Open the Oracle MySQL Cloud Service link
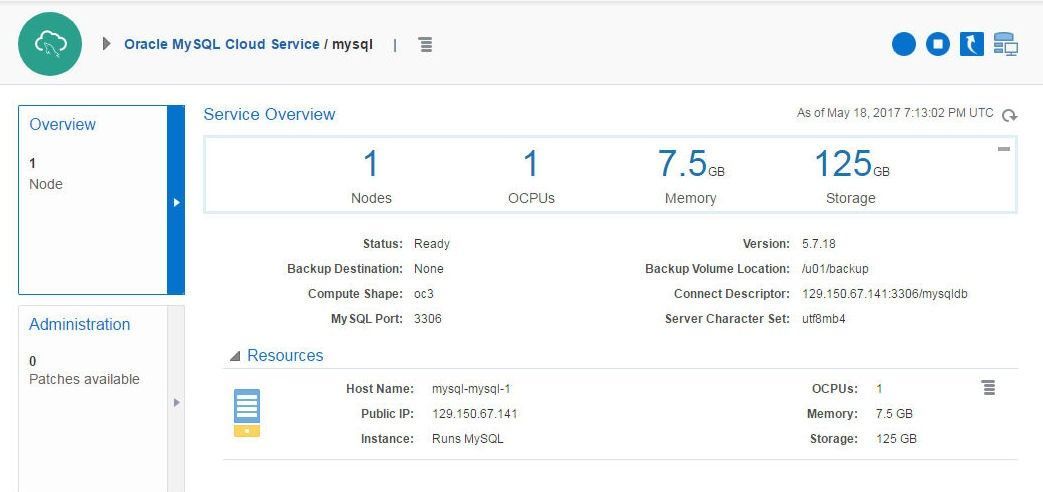The width and height of the screenshot is (1043, 492). point(222,45)
